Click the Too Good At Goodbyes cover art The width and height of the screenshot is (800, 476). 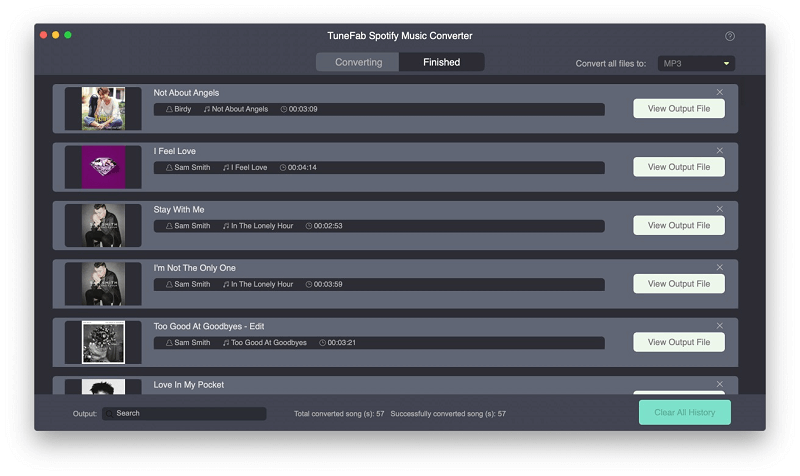coord(103,342)
